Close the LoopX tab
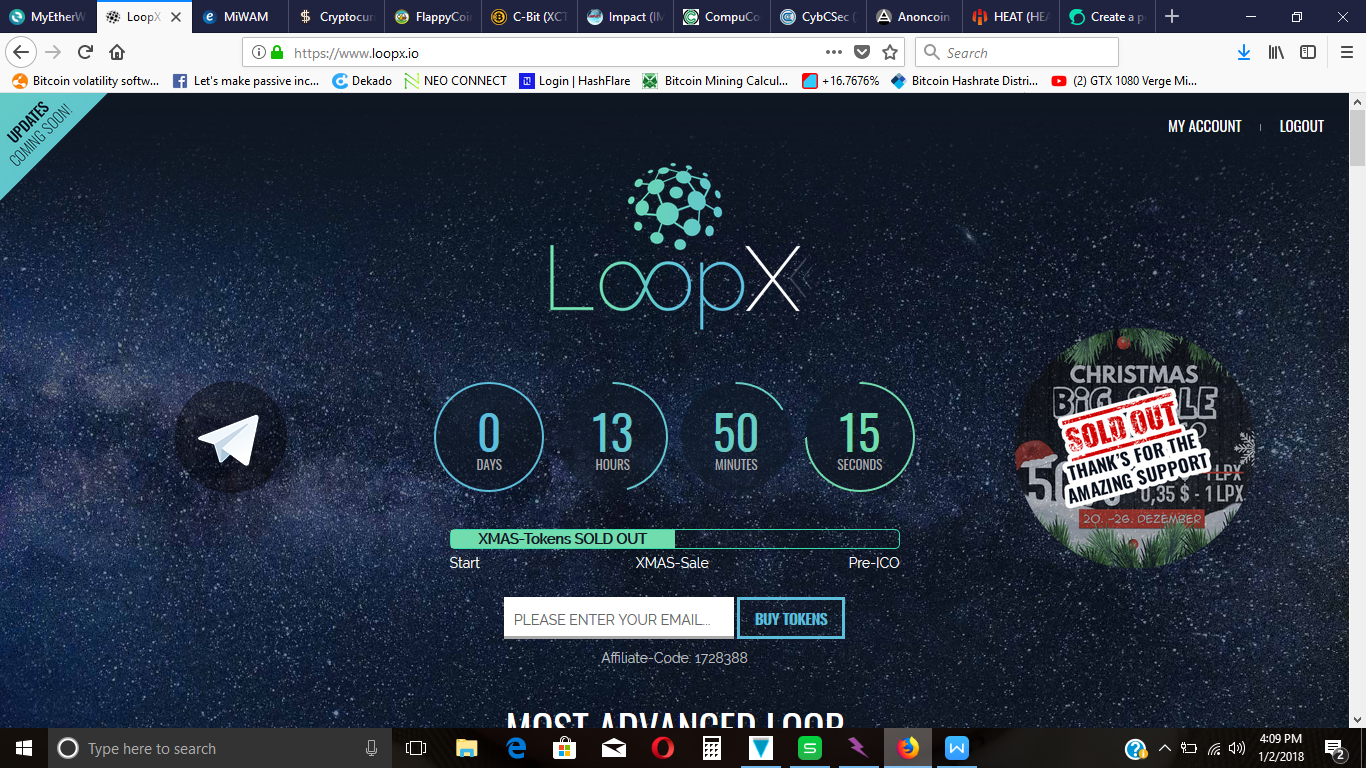Screen dimensions: 1366x768 tap(176, 17)
